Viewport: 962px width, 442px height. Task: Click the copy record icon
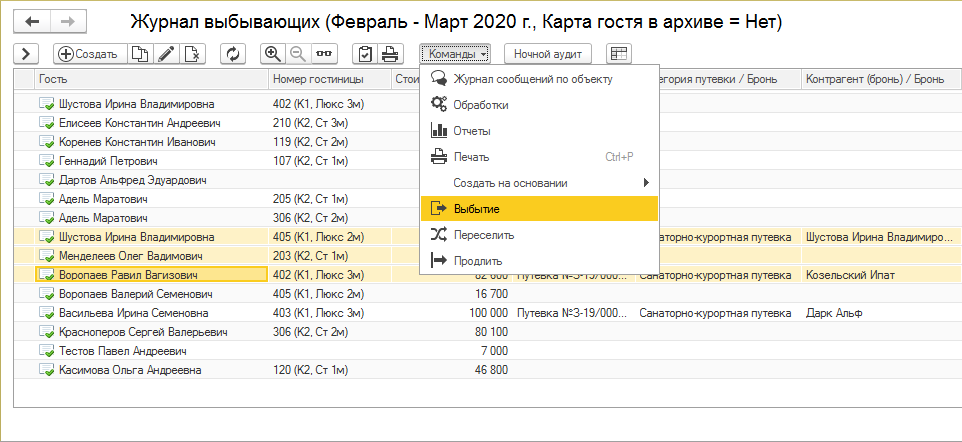[140, 53]
